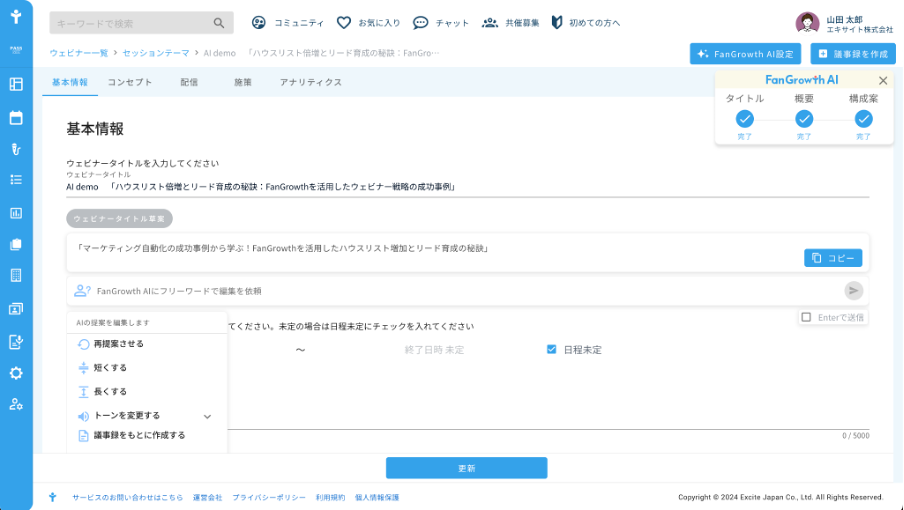
Task: Switch to the 施策 tab
Action: click(243, 82)
